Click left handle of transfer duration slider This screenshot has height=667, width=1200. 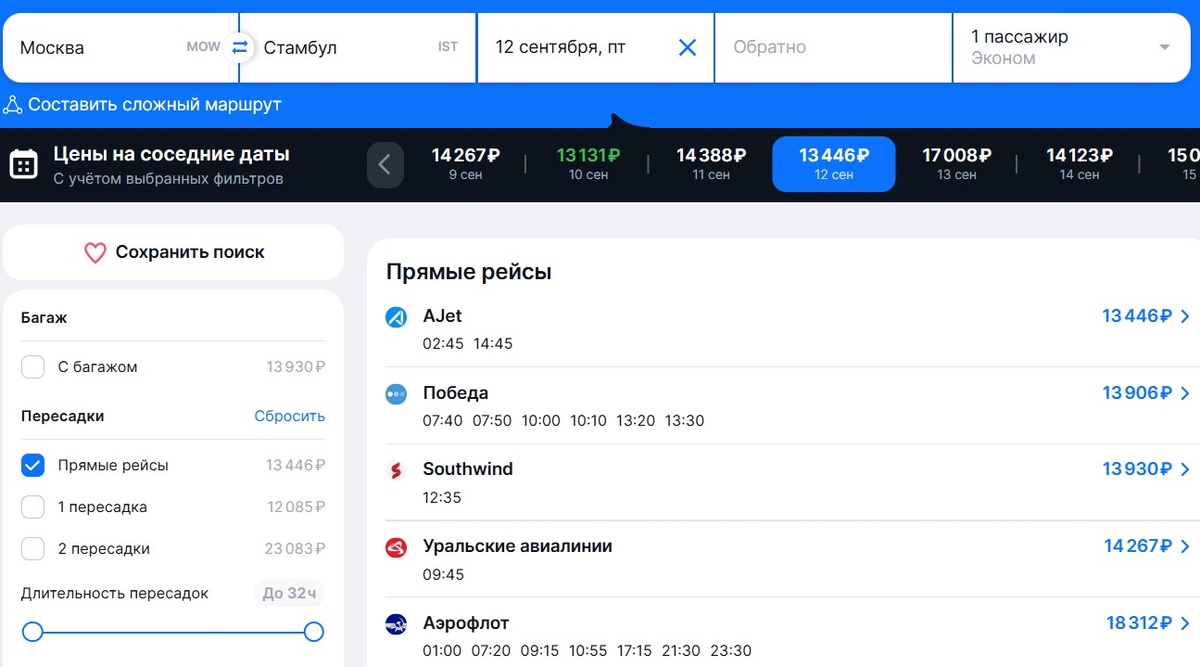[x=33, y=632]
